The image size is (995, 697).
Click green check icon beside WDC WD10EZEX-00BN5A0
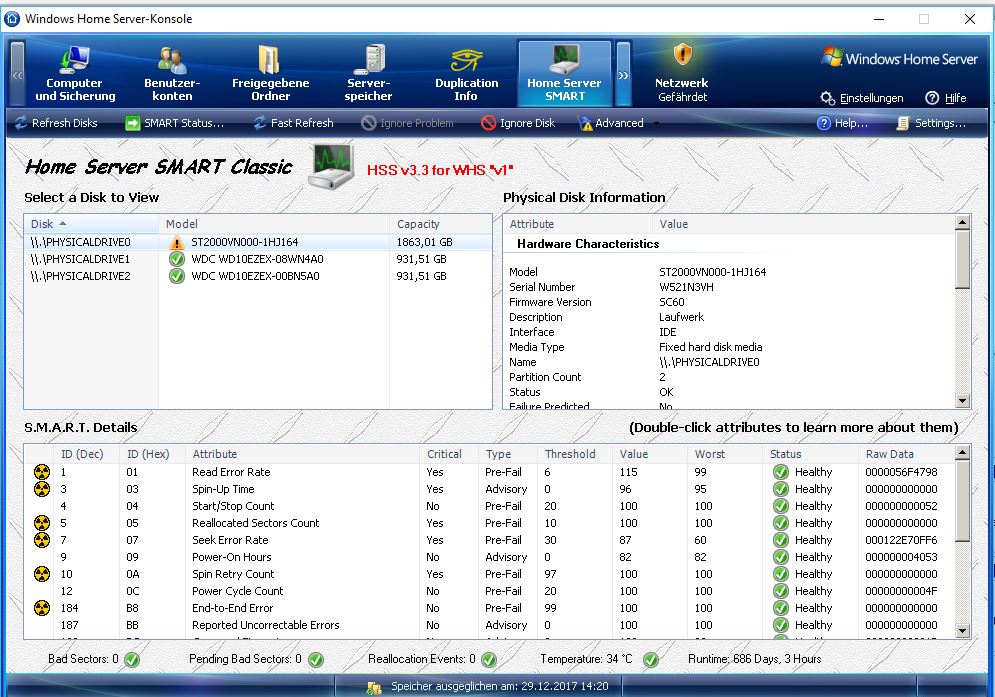[176, 276]
